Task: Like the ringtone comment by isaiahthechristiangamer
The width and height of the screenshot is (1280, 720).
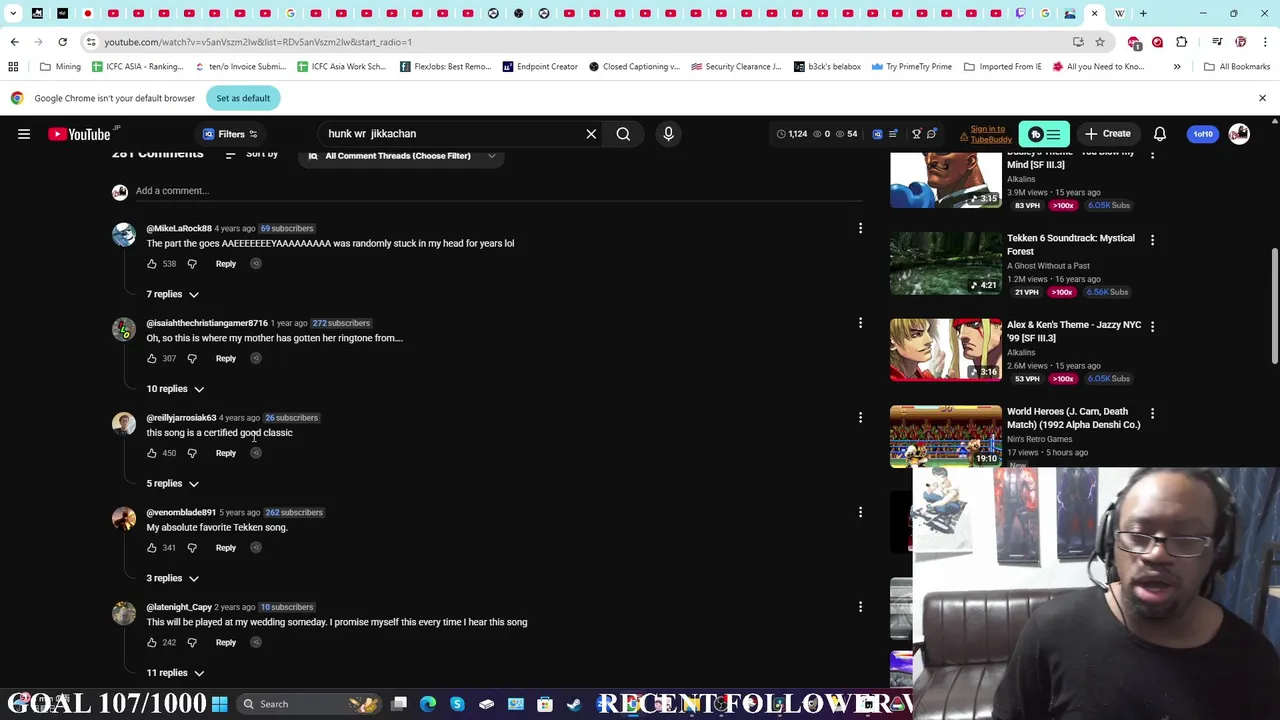Action: (152, 359)
